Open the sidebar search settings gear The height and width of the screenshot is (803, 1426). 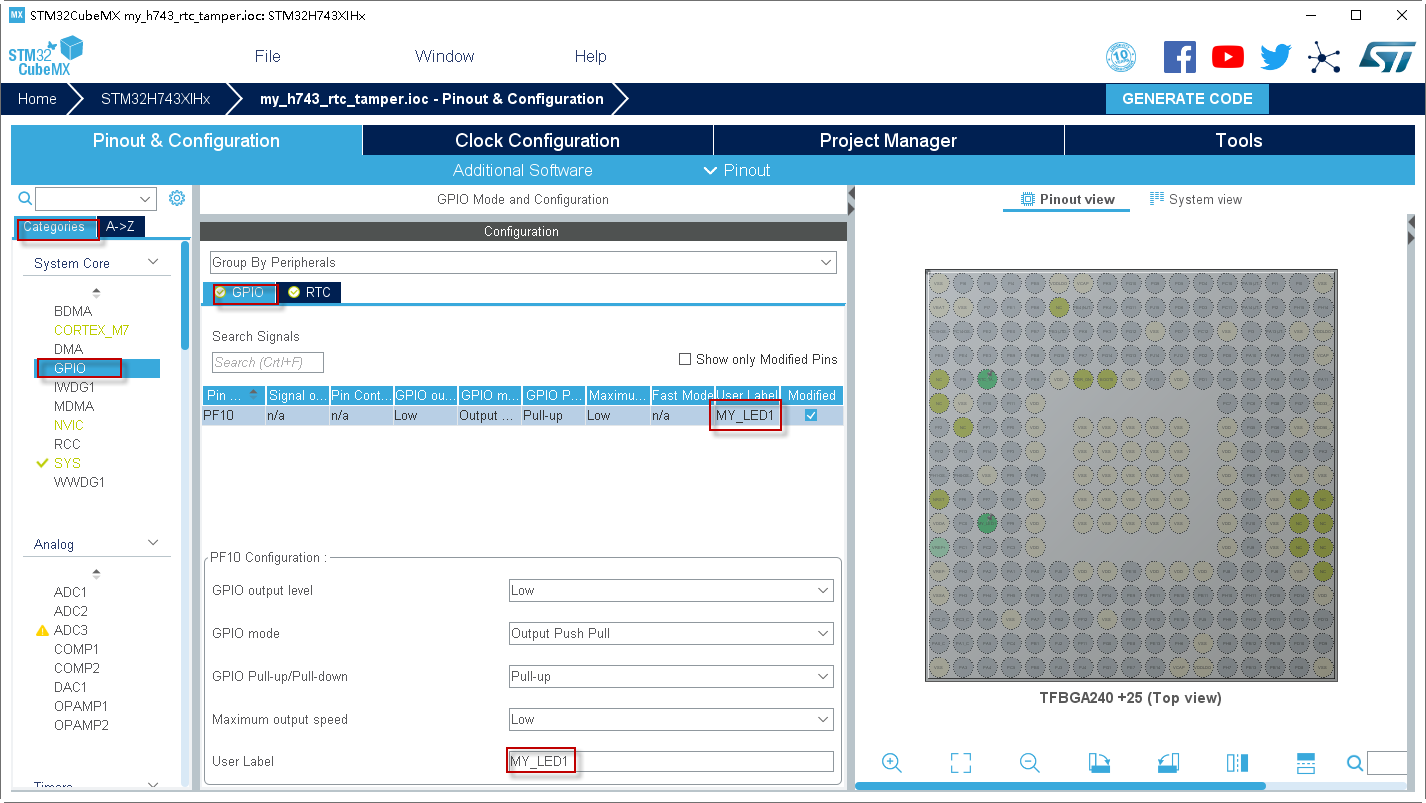click(x=177, y=198)
